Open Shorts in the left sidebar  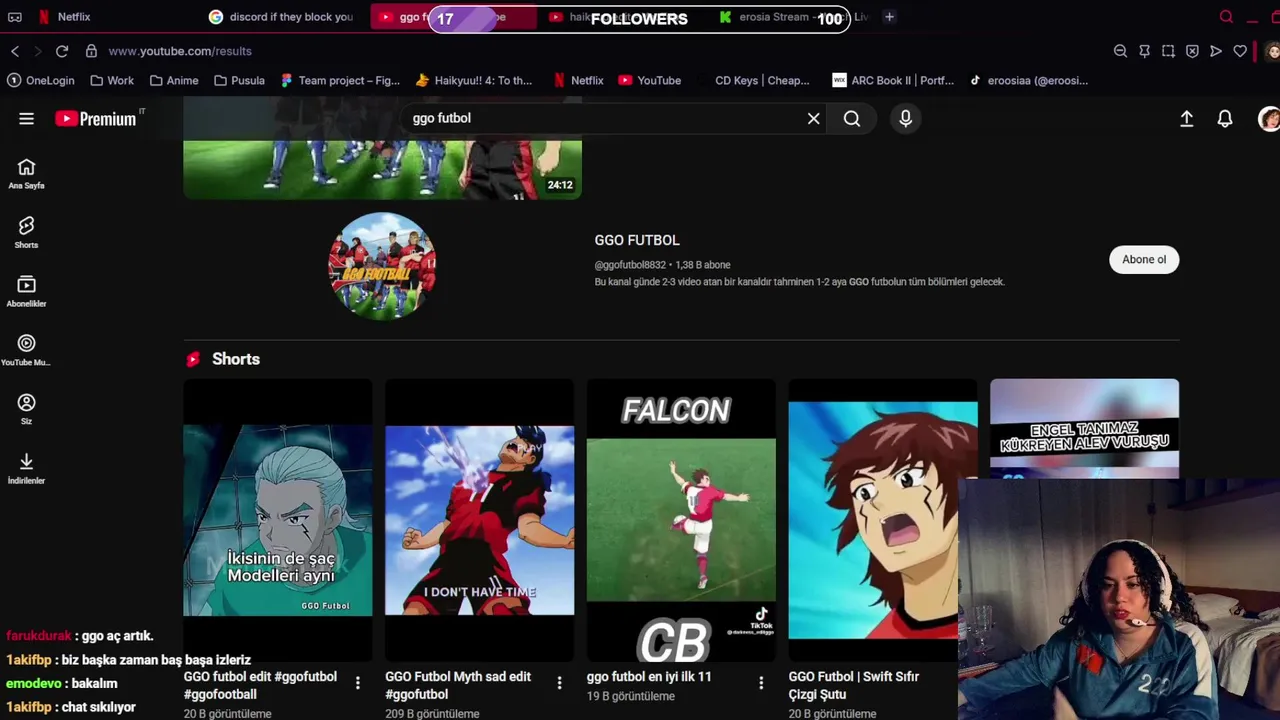coord(26,232)
